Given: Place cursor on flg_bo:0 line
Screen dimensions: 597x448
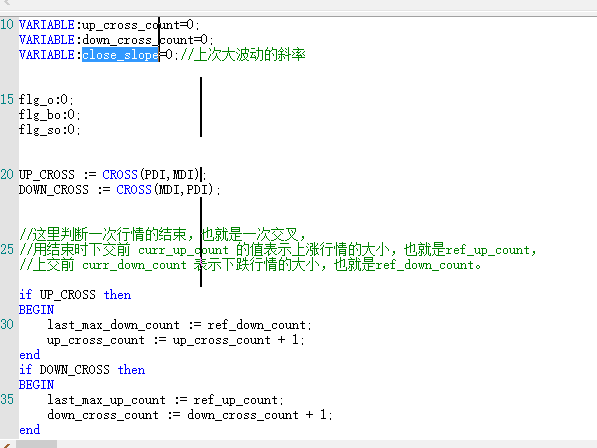Looking at the screenshot, I should coord(49,115).
